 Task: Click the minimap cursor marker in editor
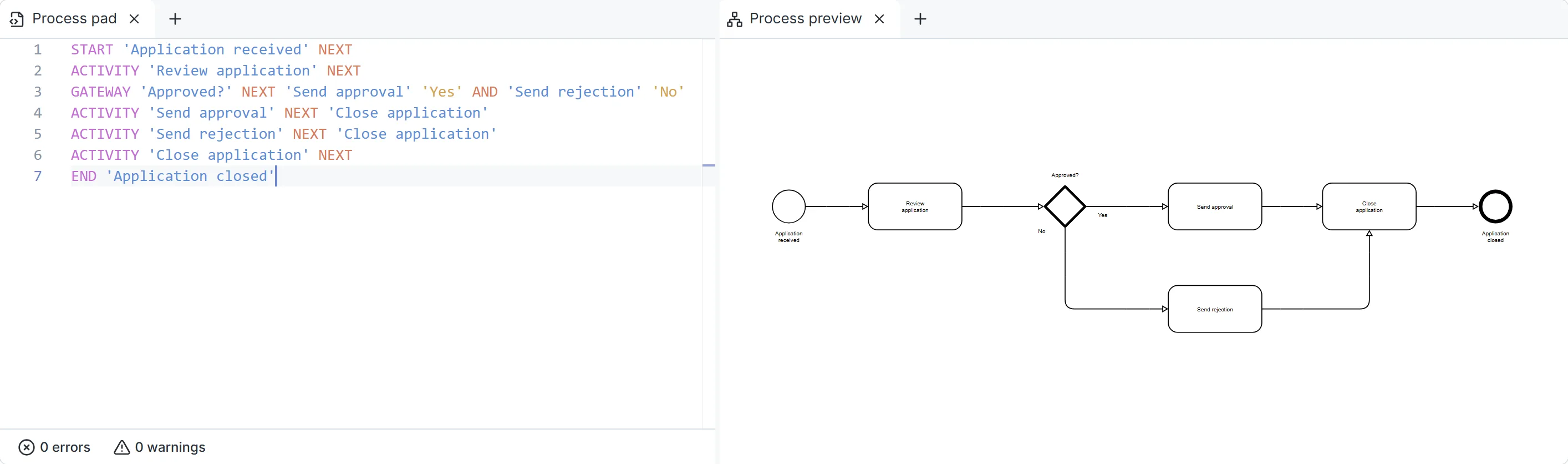coord(709,165)
